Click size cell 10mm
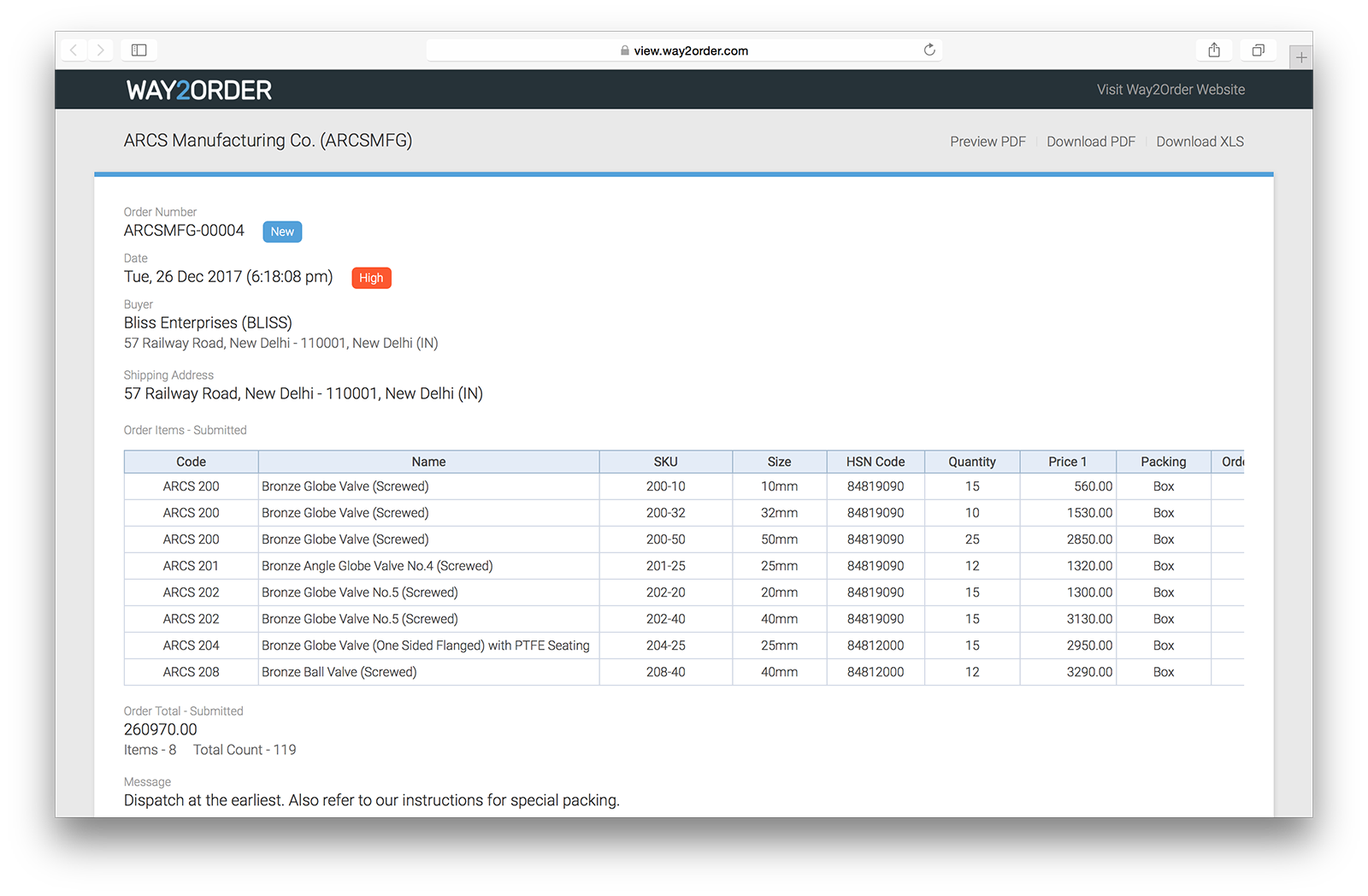Image resolution: width=1368 pixels, height=896 pixels. [x=779, y=486]
